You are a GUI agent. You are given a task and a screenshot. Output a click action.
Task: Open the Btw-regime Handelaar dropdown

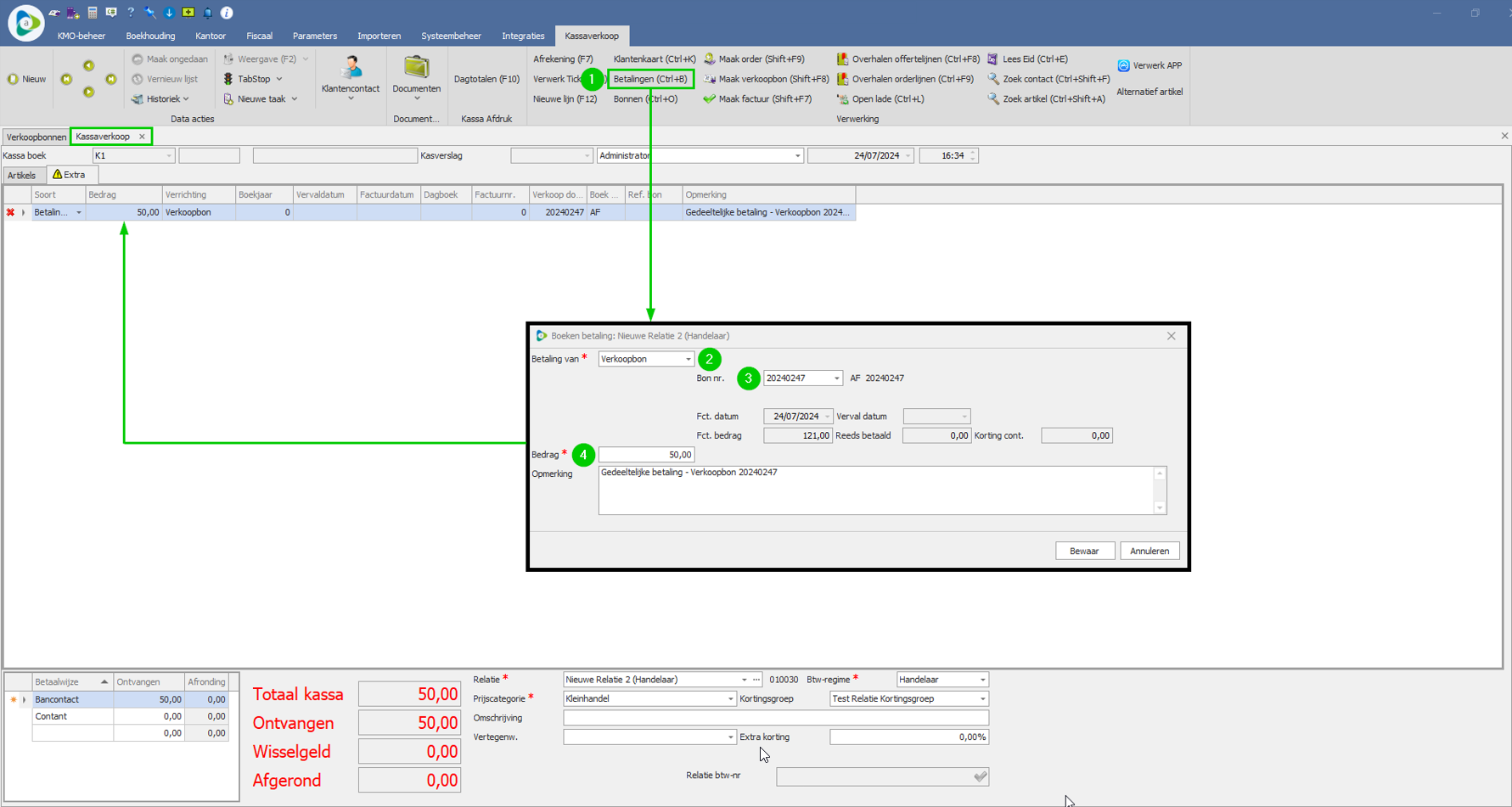pyautogui.click(x=982, y=680)
